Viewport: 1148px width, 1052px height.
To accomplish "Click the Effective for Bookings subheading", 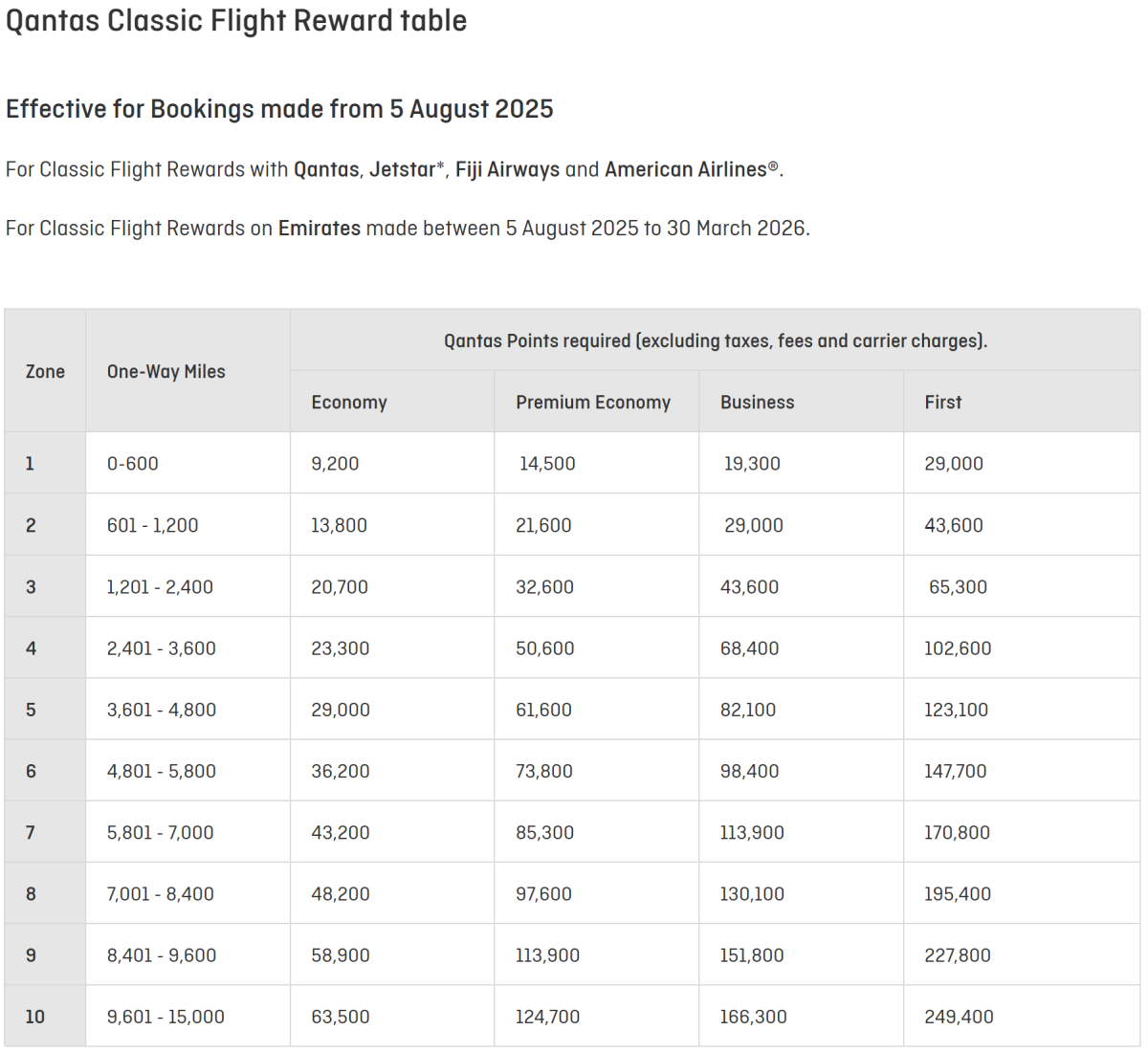I will click(279, 109).
